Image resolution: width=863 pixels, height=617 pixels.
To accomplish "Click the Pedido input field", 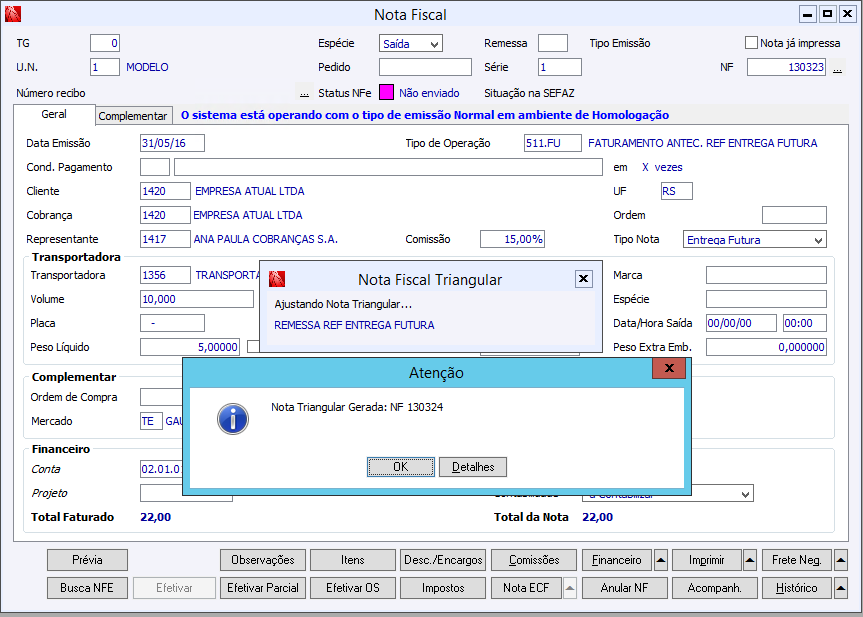I will coord(425,67).
